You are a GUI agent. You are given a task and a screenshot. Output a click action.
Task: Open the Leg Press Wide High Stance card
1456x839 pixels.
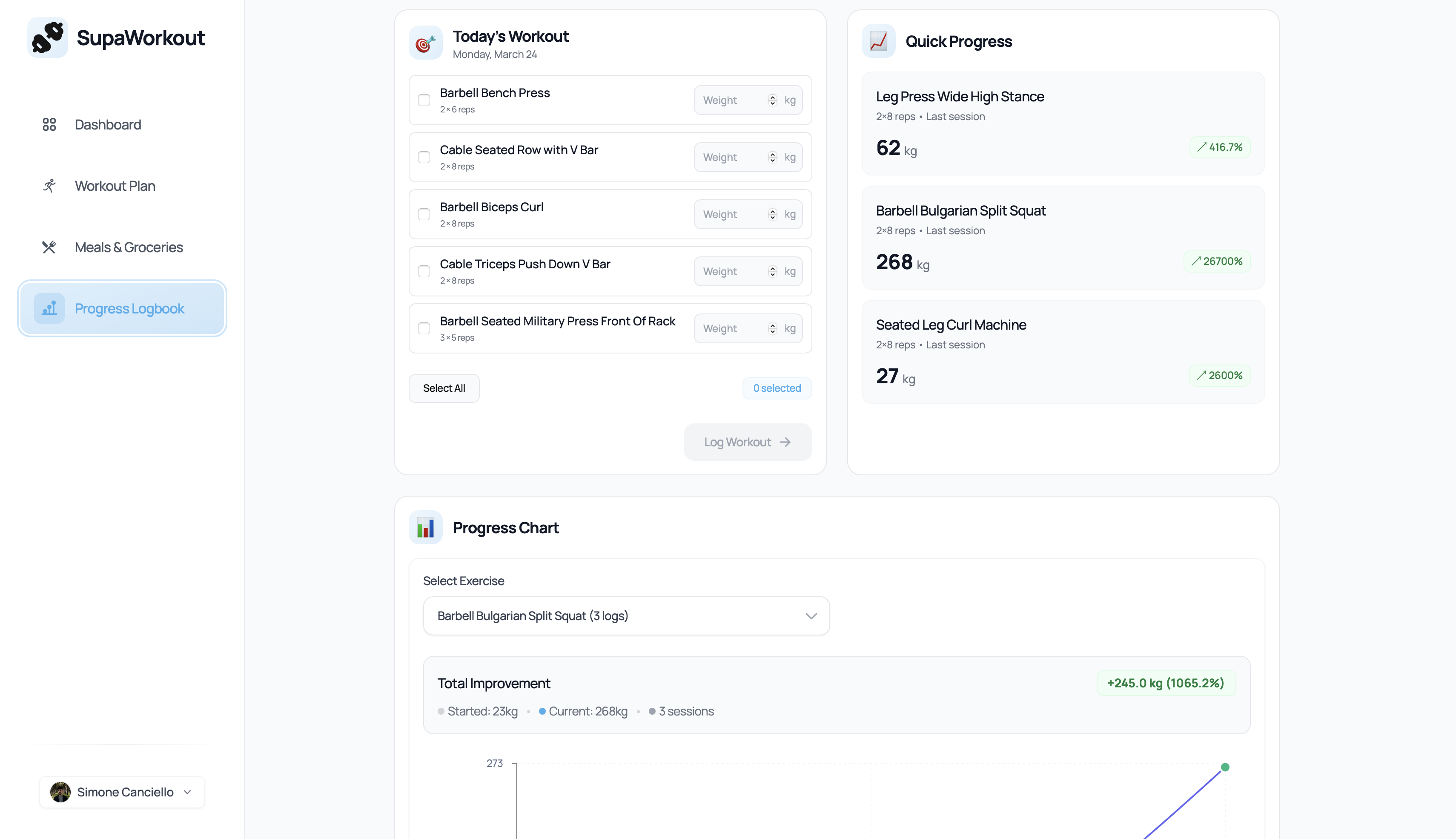[x=1063, y=124]
